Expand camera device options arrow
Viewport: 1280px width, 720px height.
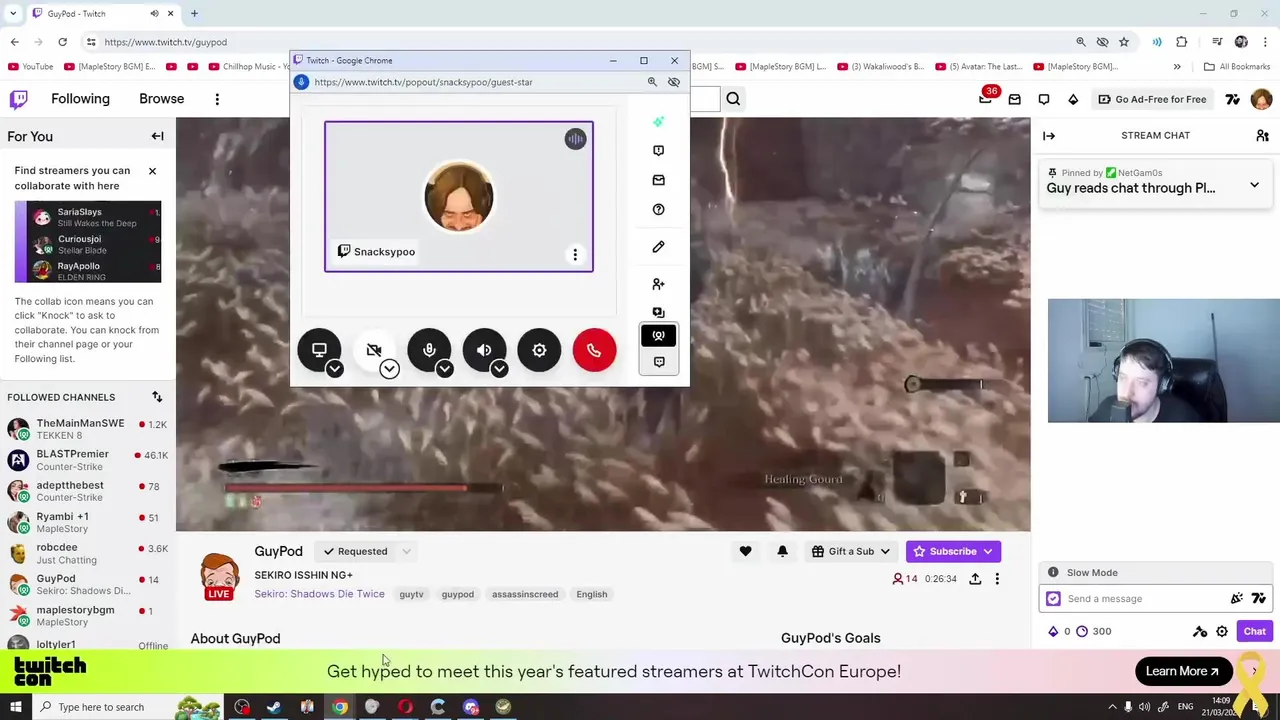pyautogui.click(x=389, y=369)
